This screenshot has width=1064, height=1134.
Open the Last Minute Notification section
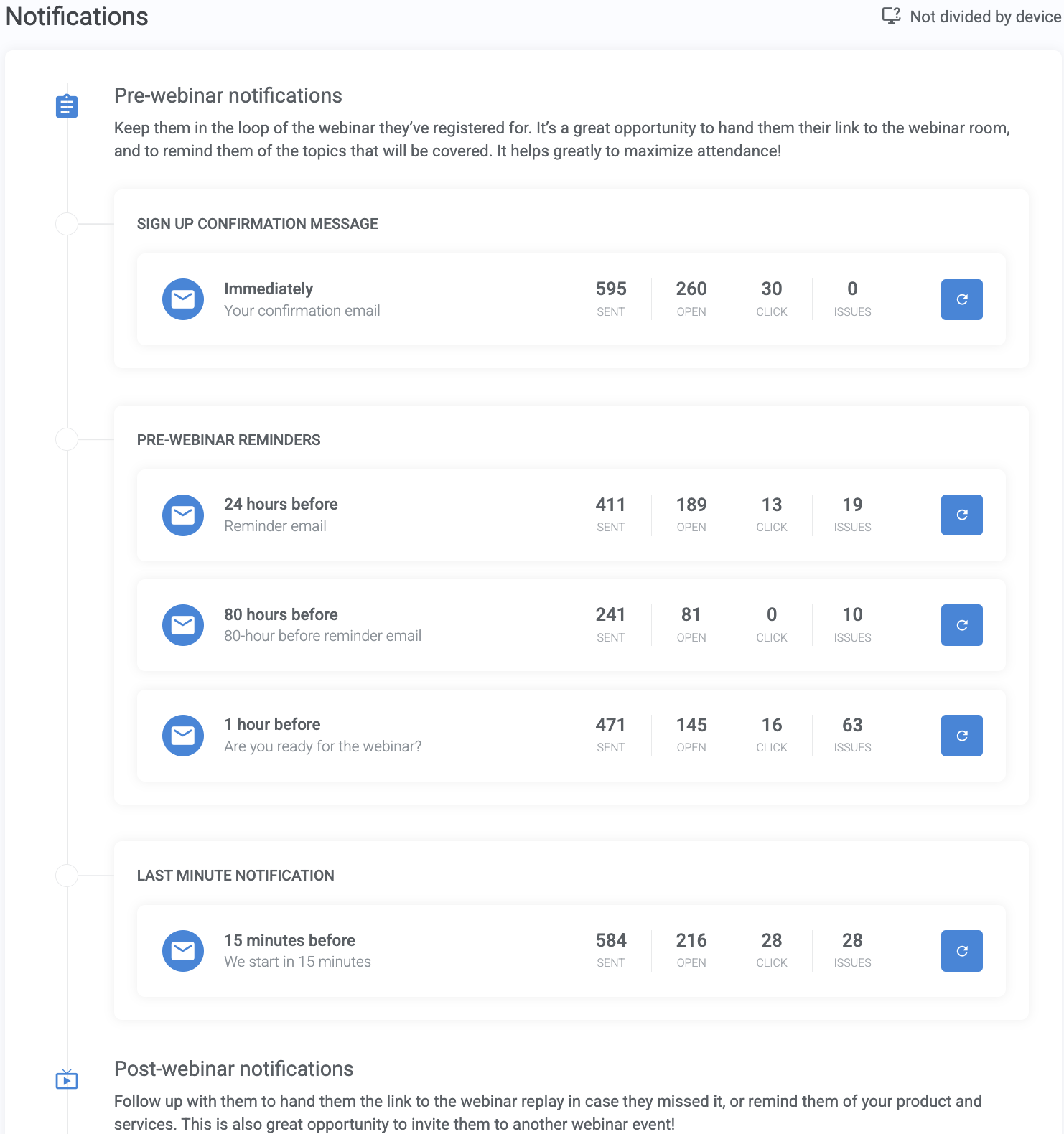pyautogui.click(x=236, y=875)
